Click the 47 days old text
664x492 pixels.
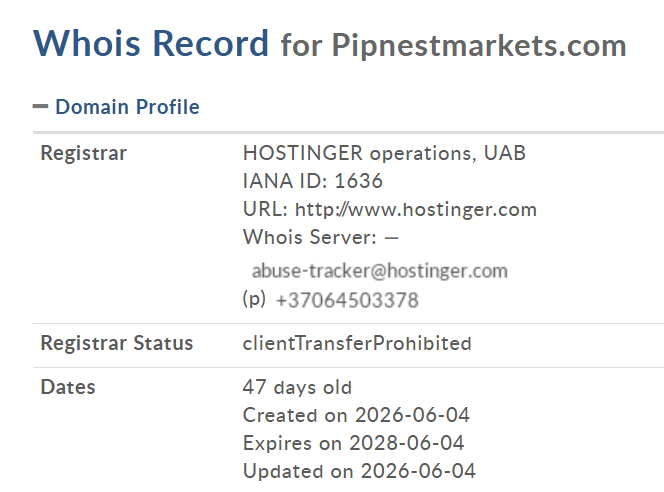[297, 387]
